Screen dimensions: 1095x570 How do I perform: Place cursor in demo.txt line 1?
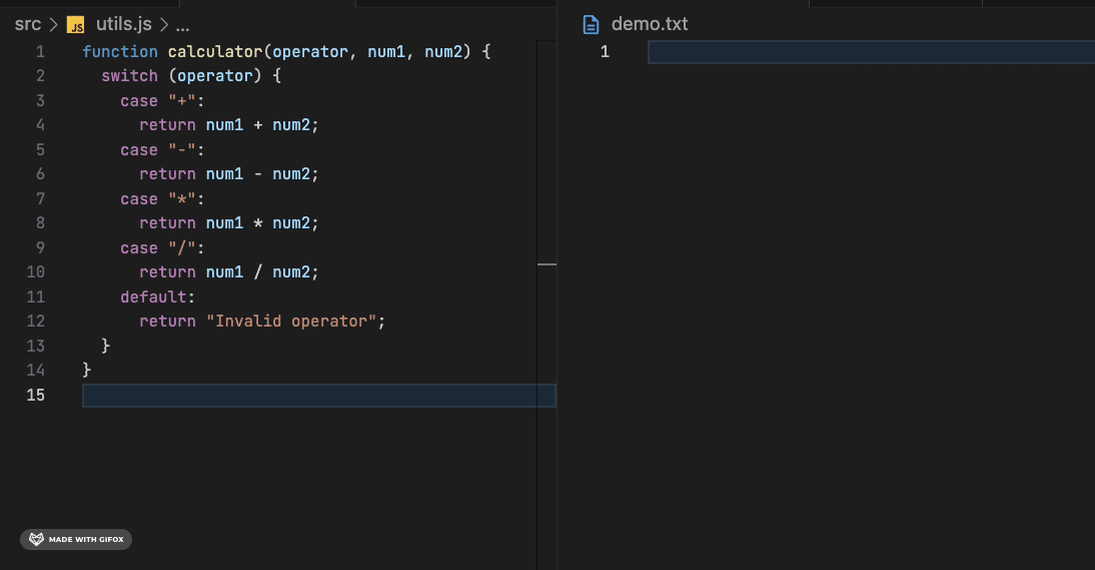871,52
